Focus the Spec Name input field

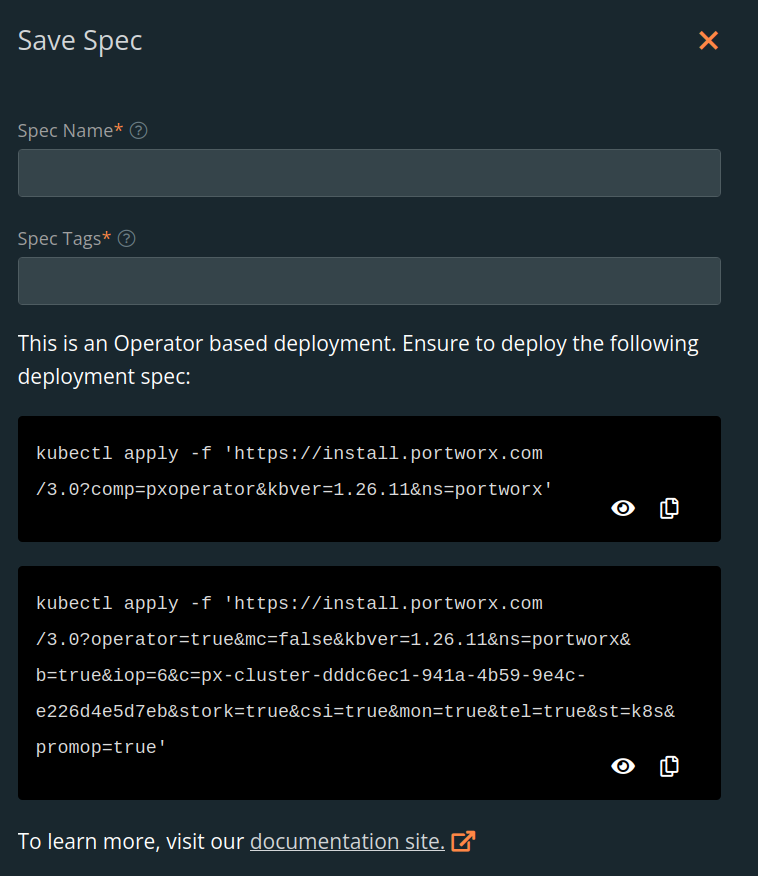click(369, 173)
